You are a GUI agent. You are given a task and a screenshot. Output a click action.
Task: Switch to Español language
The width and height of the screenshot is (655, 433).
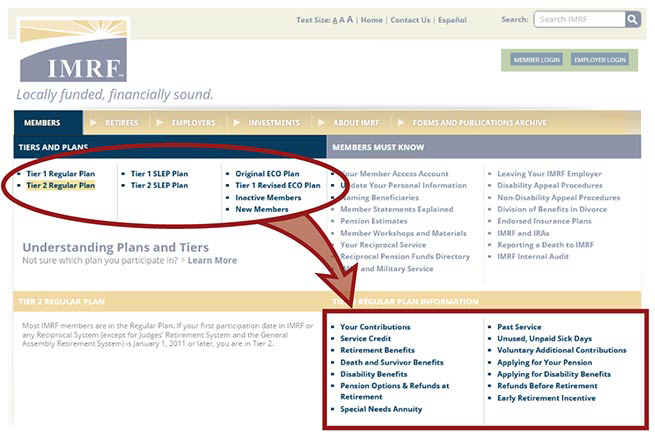click(452, 20)
